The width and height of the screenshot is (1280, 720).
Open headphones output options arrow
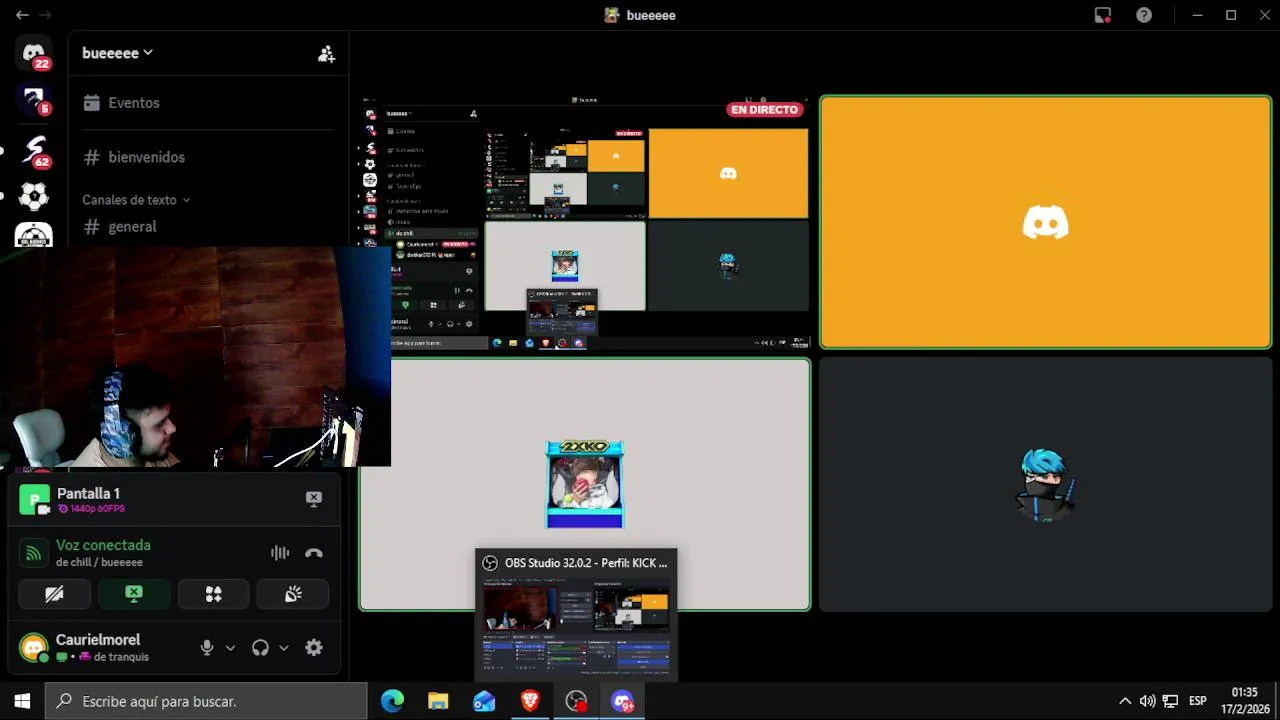(284, 647)
